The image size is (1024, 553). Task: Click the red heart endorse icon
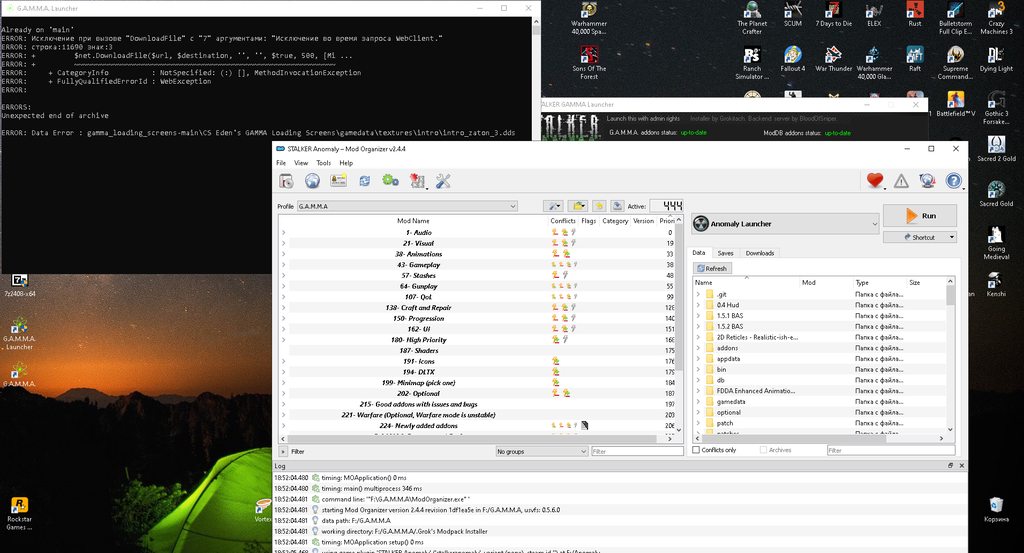pyautogui.click(x=875, y=181)
